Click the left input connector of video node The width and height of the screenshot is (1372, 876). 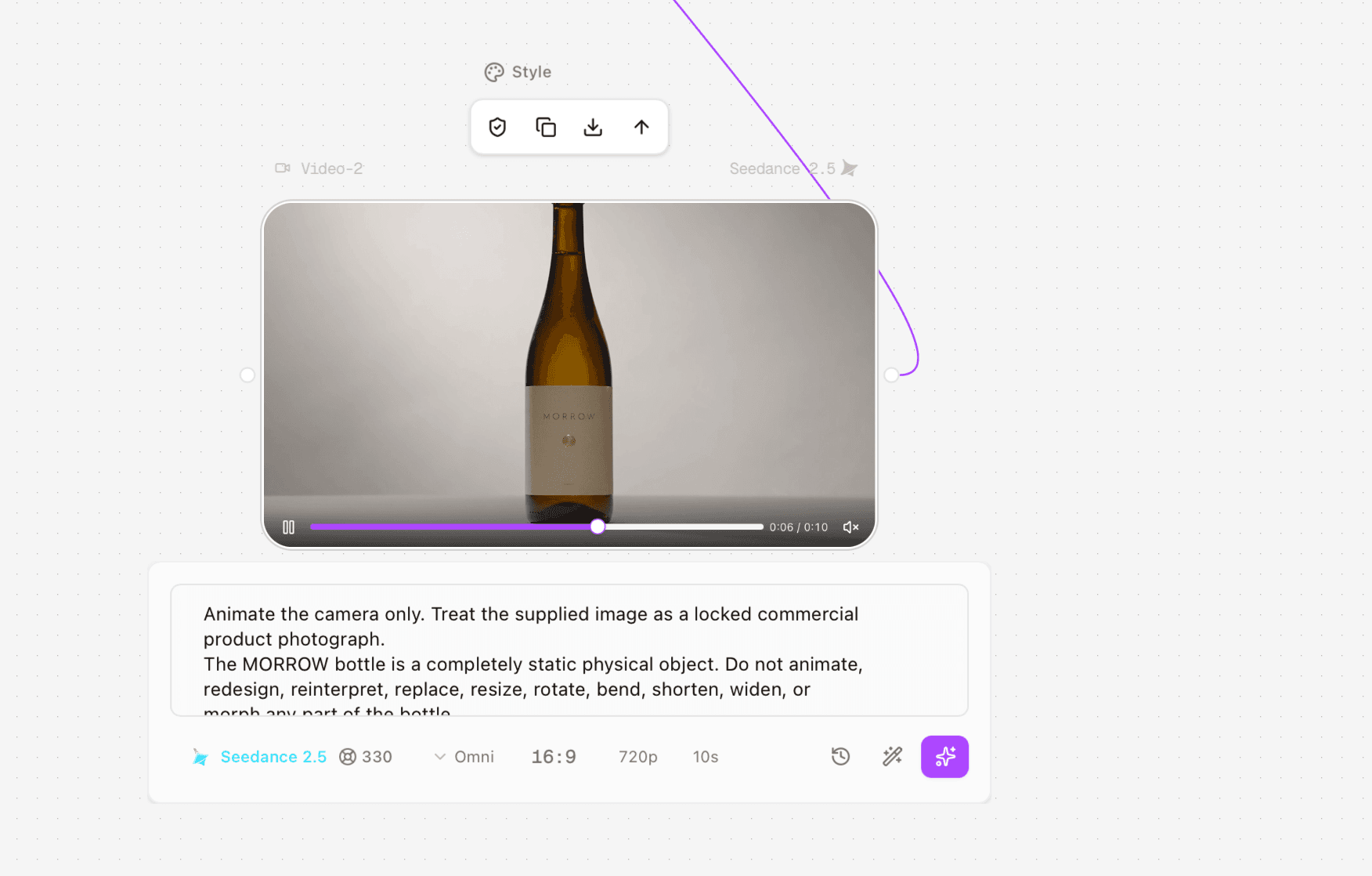pos(247,375)
